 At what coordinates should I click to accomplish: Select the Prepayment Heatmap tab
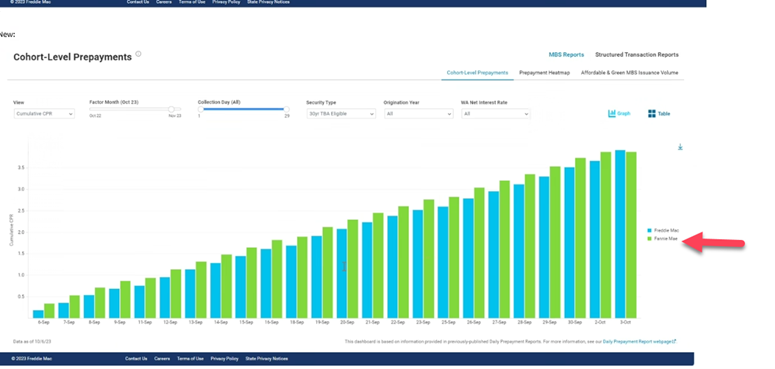pyautogui.click(x=544, y=73)
